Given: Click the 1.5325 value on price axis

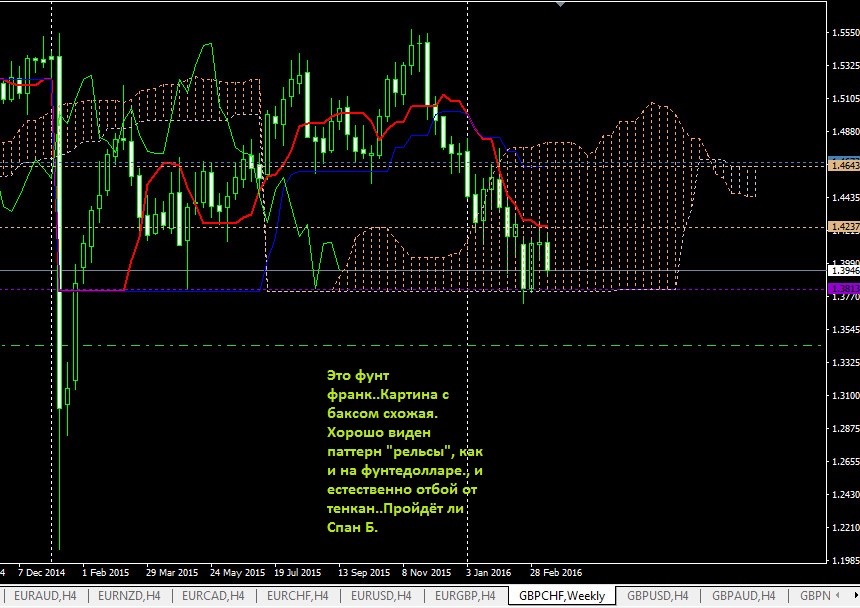Looking at the screenshot, I should tap(846, 66).
